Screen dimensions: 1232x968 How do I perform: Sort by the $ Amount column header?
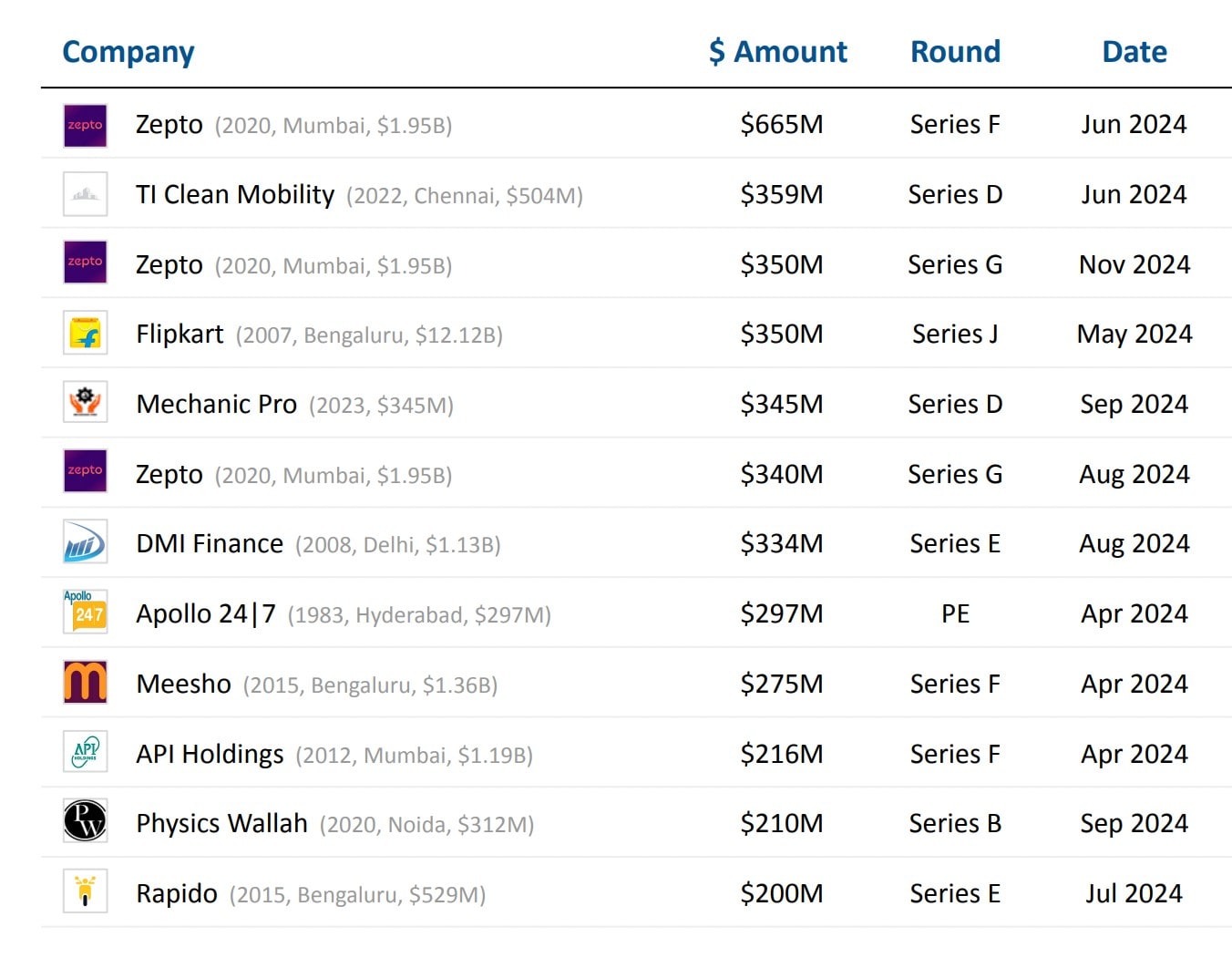tap(778, 52)
